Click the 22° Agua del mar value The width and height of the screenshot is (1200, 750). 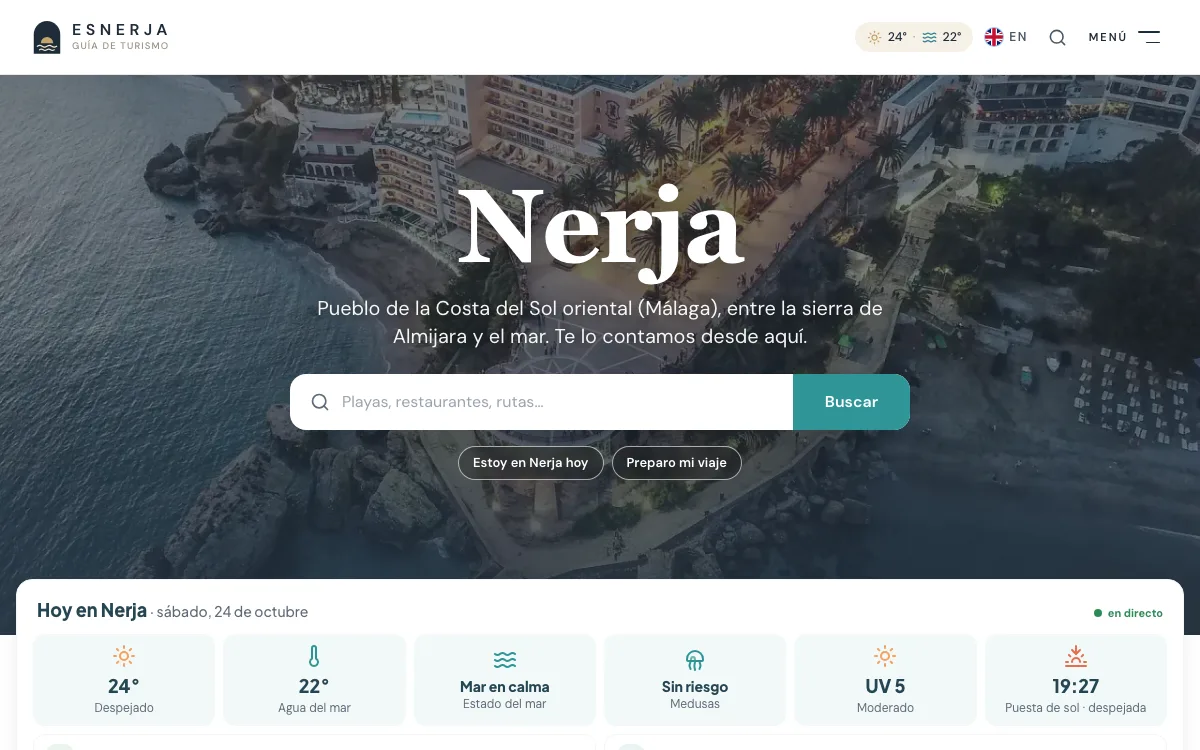pyautogui.click(x=314, y=686)
